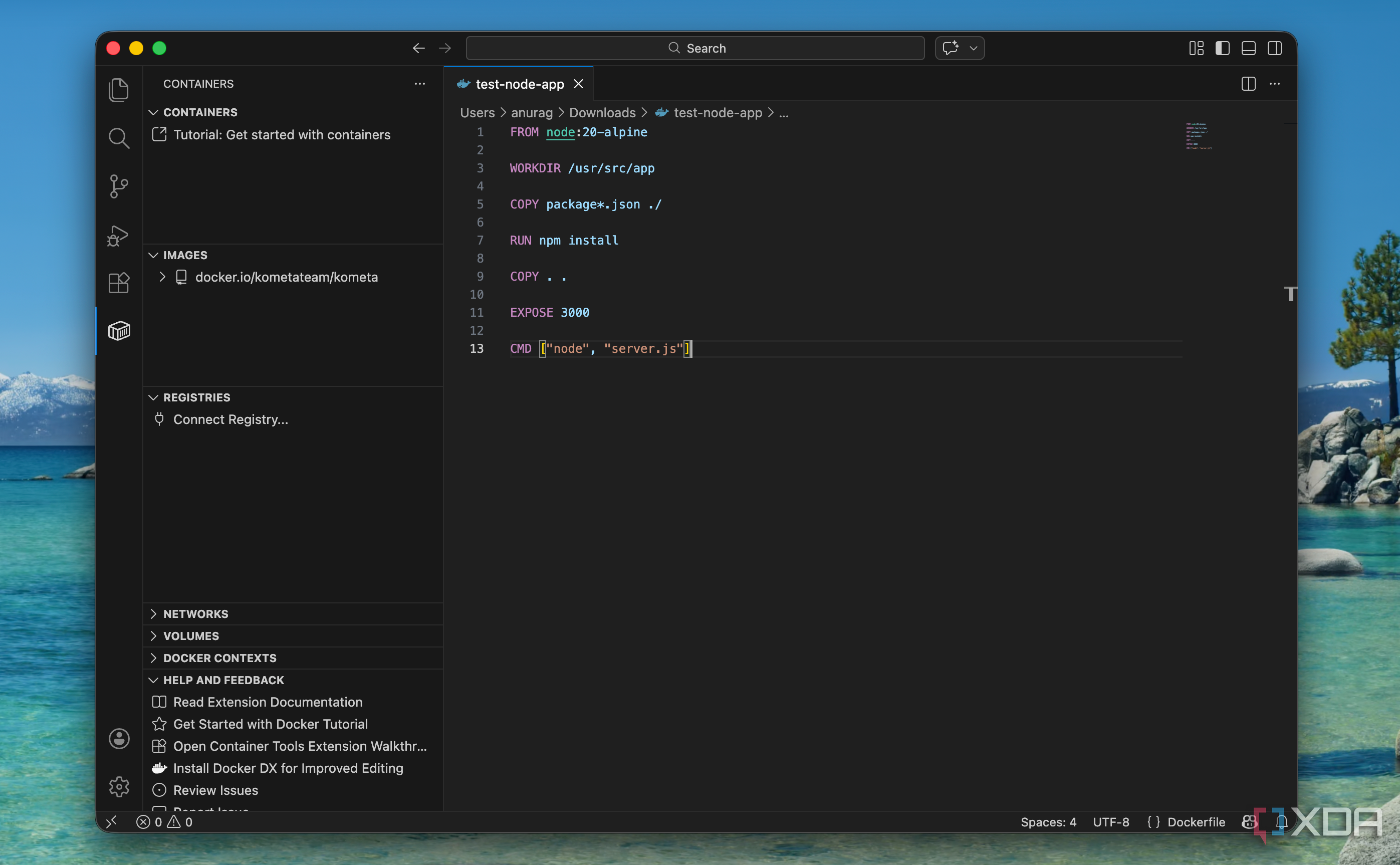This screenshot has height=865, width=1400.
Task: Click line number 7
Action: point(480,240)
